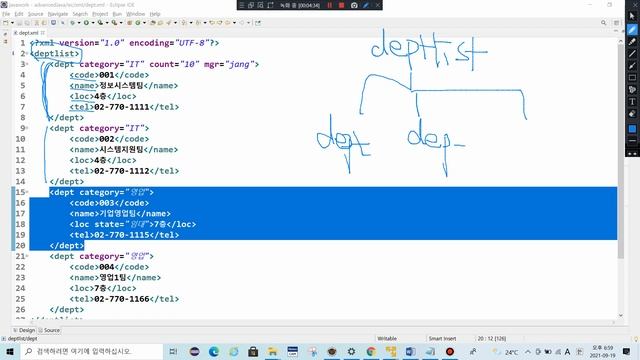Show hidden system tray icons
The width and height of the screenshot is (640, 360).
pyautogui.click(x=528, y=352)
